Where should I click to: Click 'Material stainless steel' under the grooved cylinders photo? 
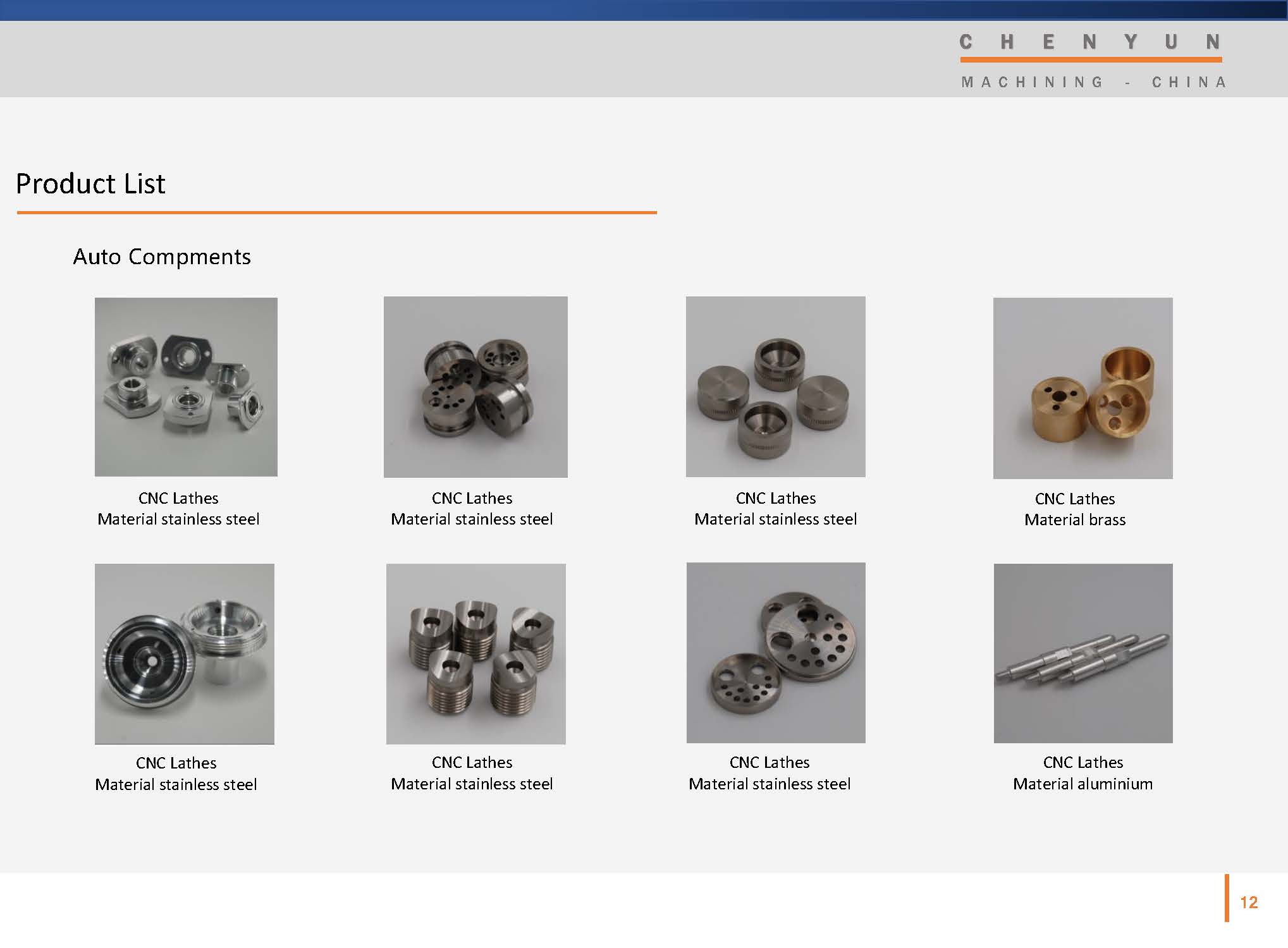[x=472, y=520]
